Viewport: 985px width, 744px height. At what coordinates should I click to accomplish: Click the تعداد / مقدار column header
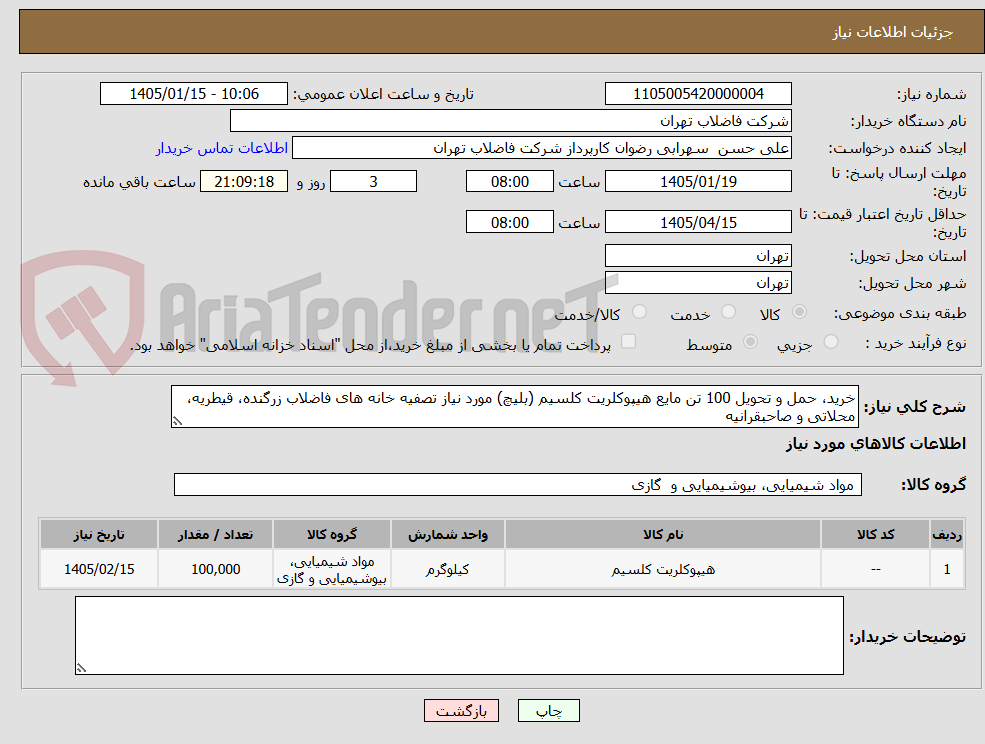(x=215, y=535)
